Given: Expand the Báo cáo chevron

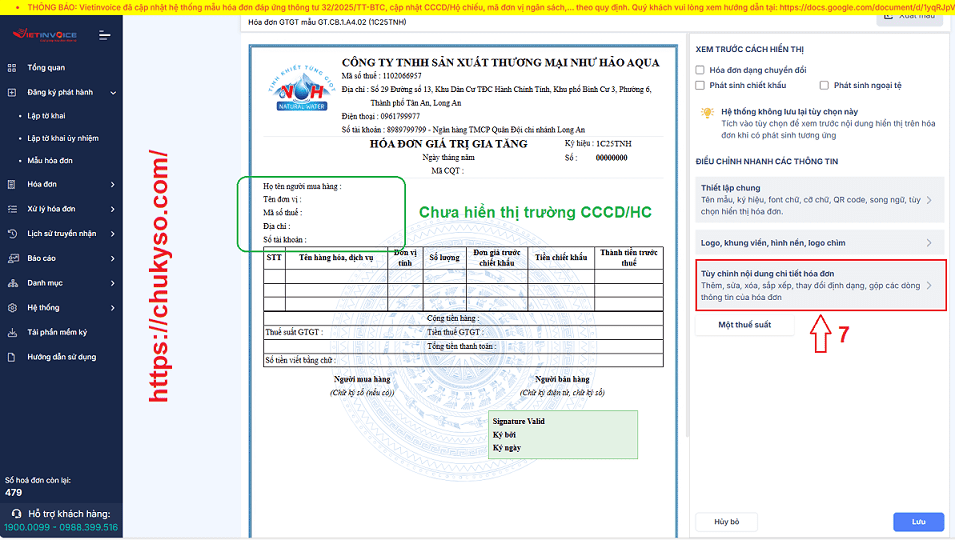Looking at the screenshot, I should pos(113,258).
